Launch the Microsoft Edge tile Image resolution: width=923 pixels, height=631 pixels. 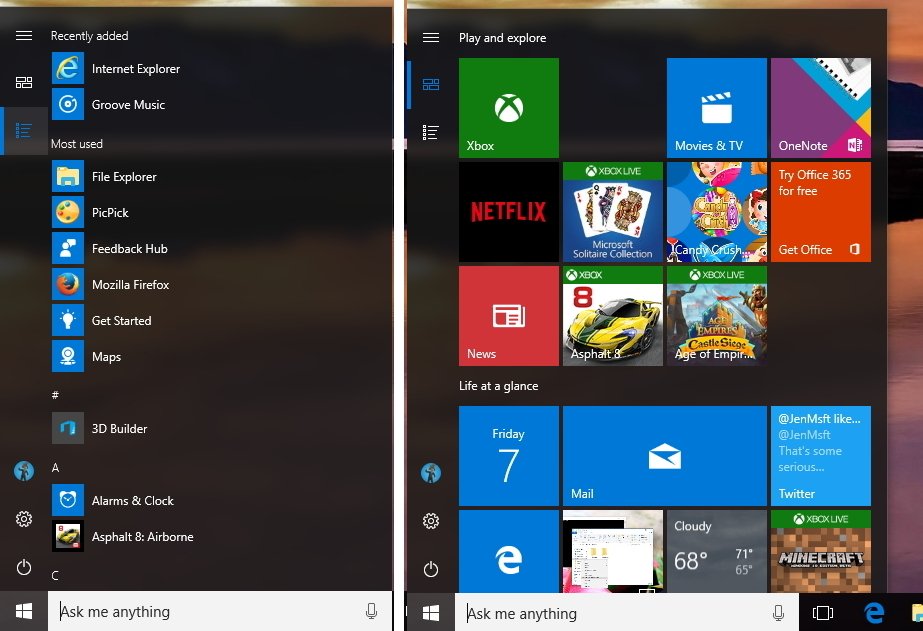click(x=509, y=552)
